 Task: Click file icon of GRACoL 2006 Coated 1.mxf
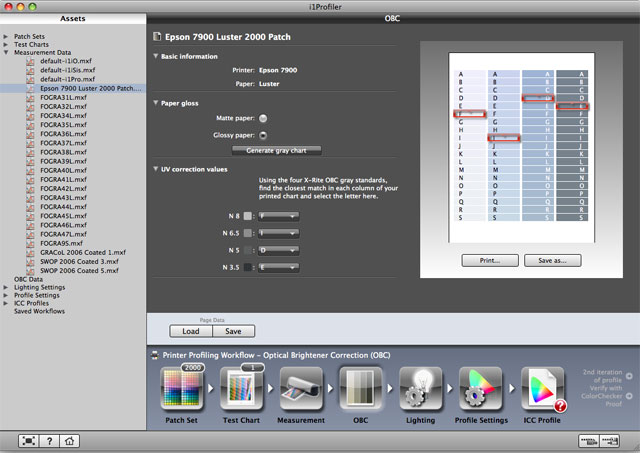pos(30,252)
